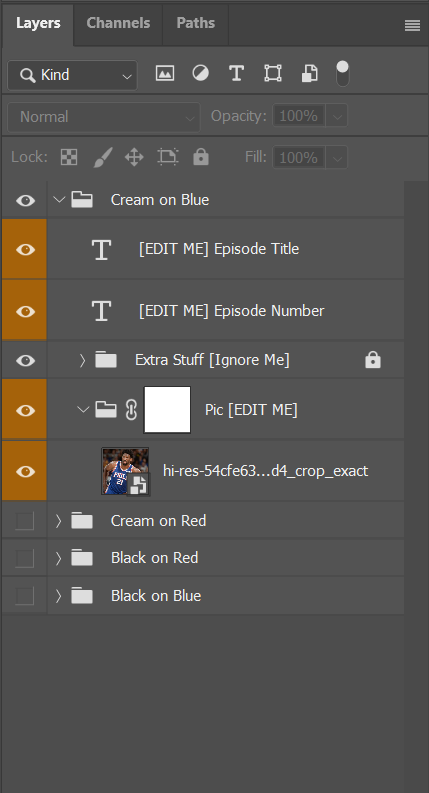Expand the Black on Red group
This screenshot has height=793, width=429.
(x=58, y=558)
